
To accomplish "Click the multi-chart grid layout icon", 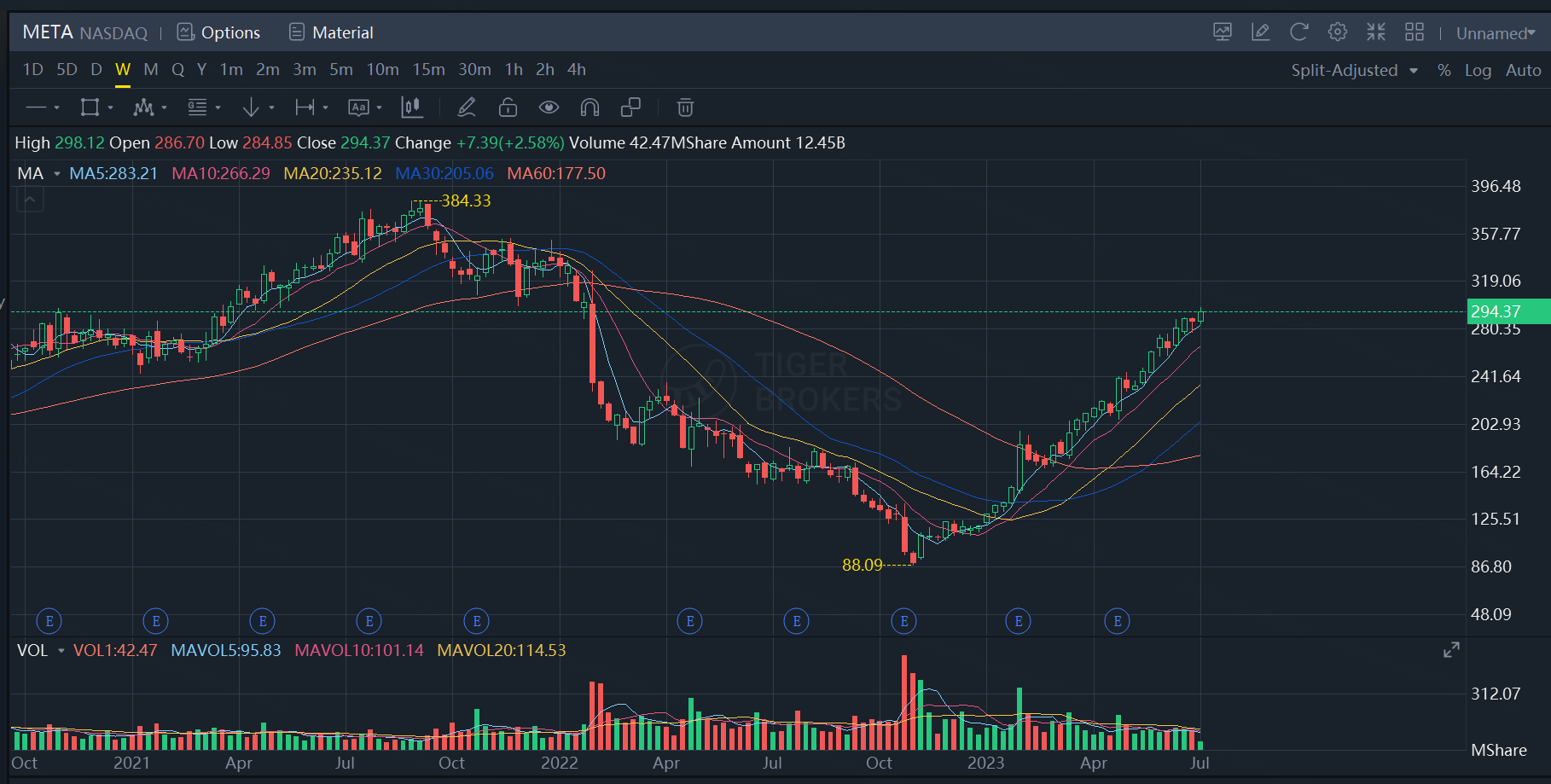I will point(1414,32).
